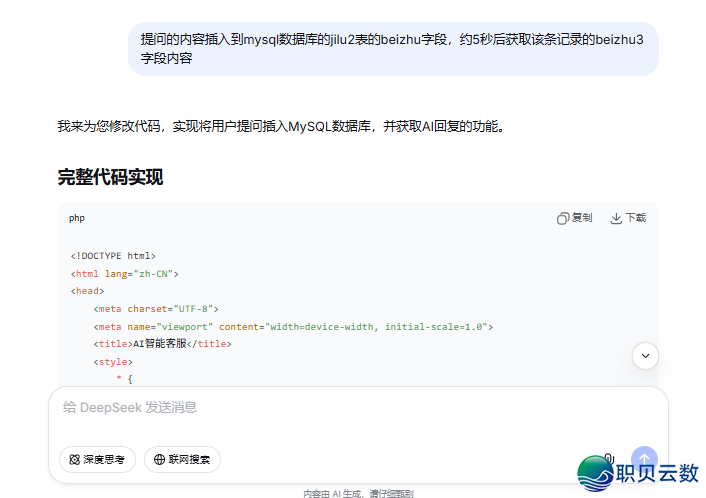Click the <!DOCTYPE html> code line

tap(113, 256)
